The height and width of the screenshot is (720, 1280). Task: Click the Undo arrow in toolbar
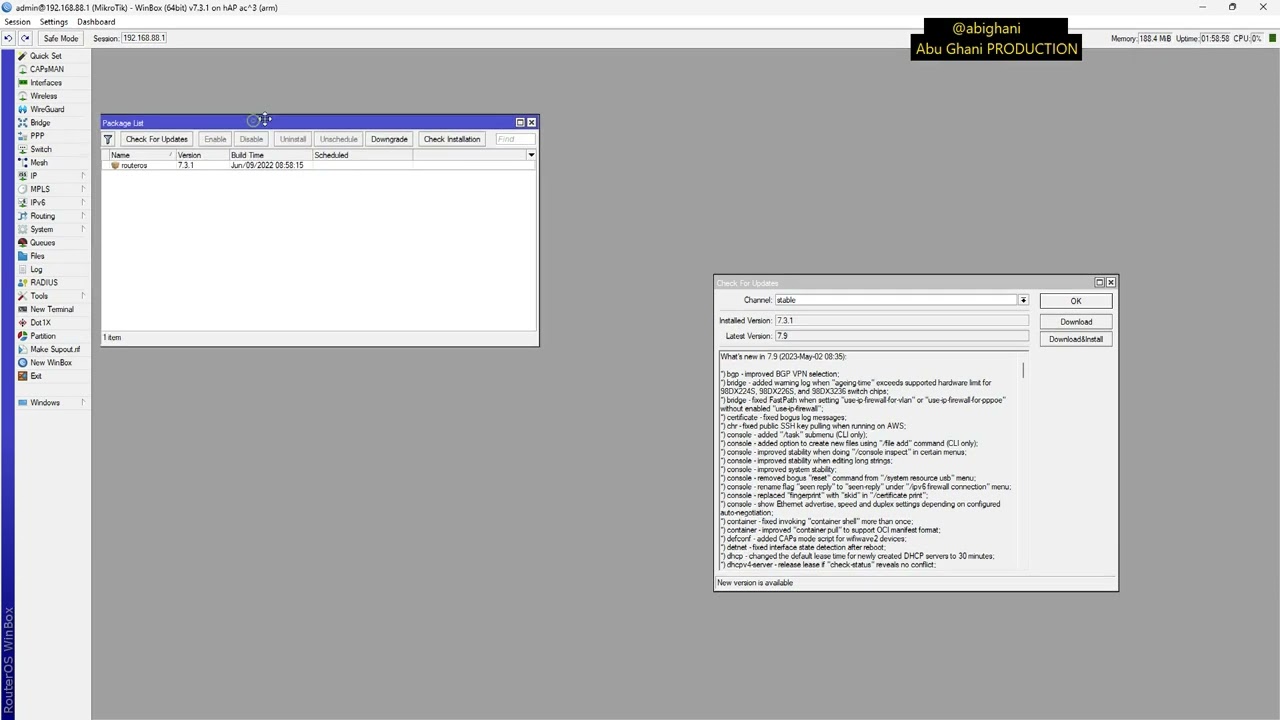[x=8, y=38]
